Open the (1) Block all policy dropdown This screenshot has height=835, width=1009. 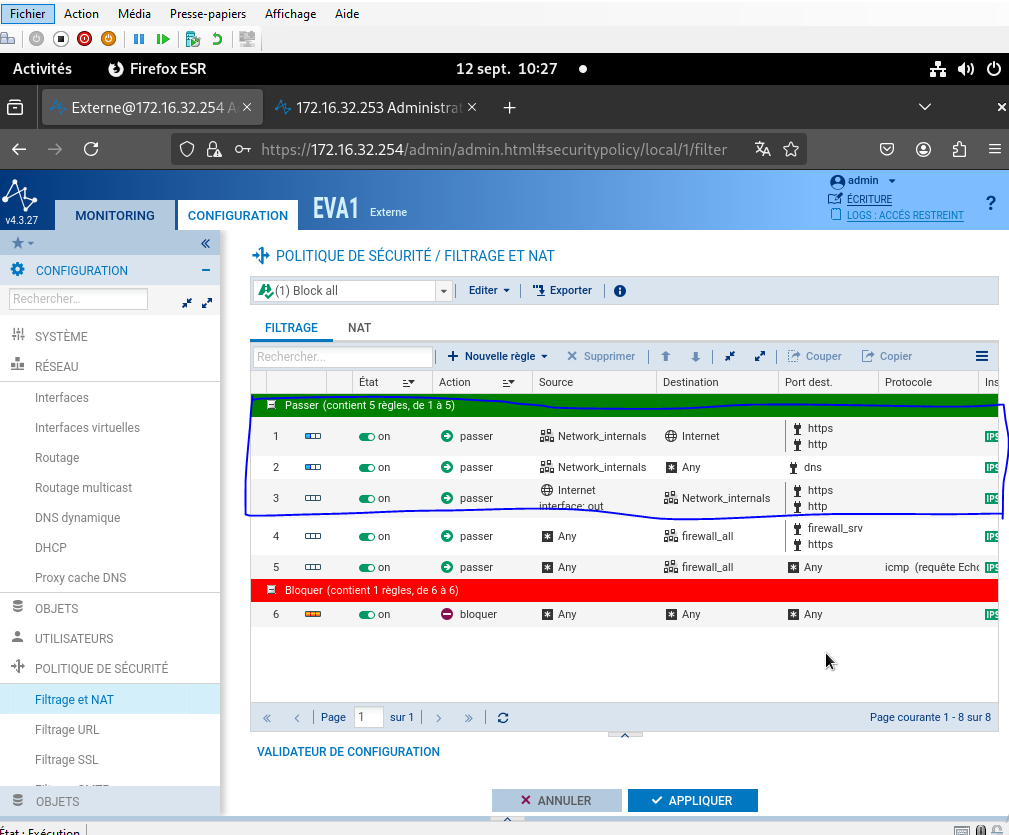[444, 291]
